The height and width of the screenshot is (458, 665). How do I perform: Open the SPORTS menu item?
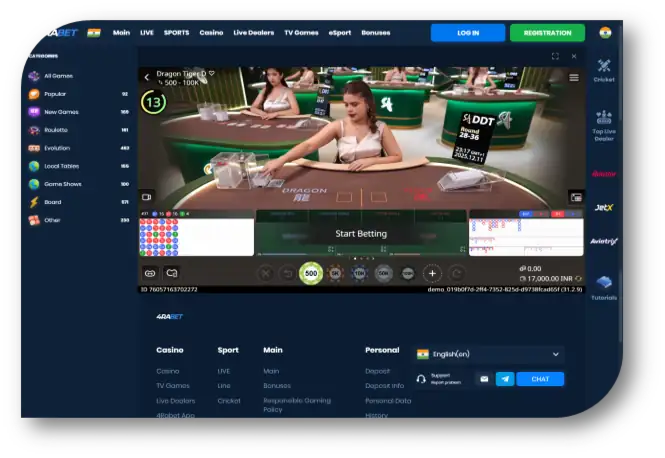click(176, 32)
